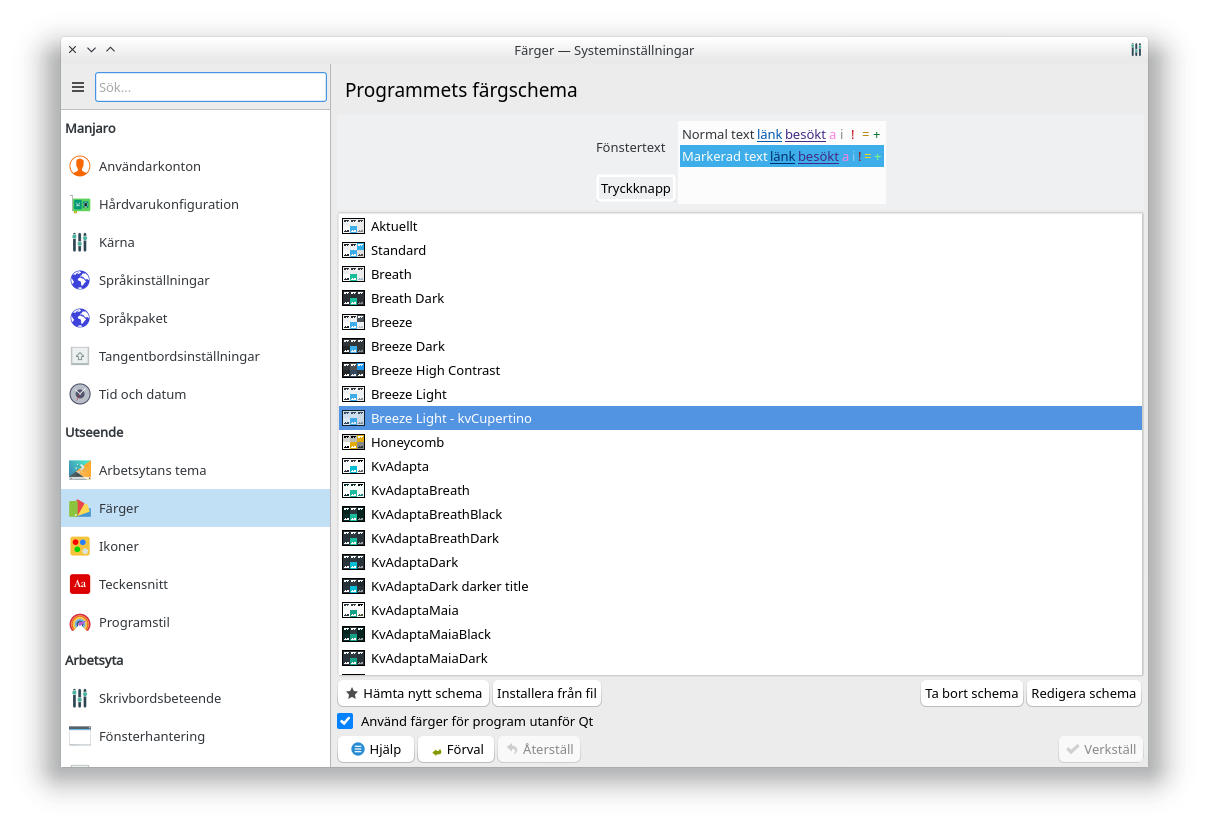Click the KvAdaptaDark preview icon

coord(353,562)
